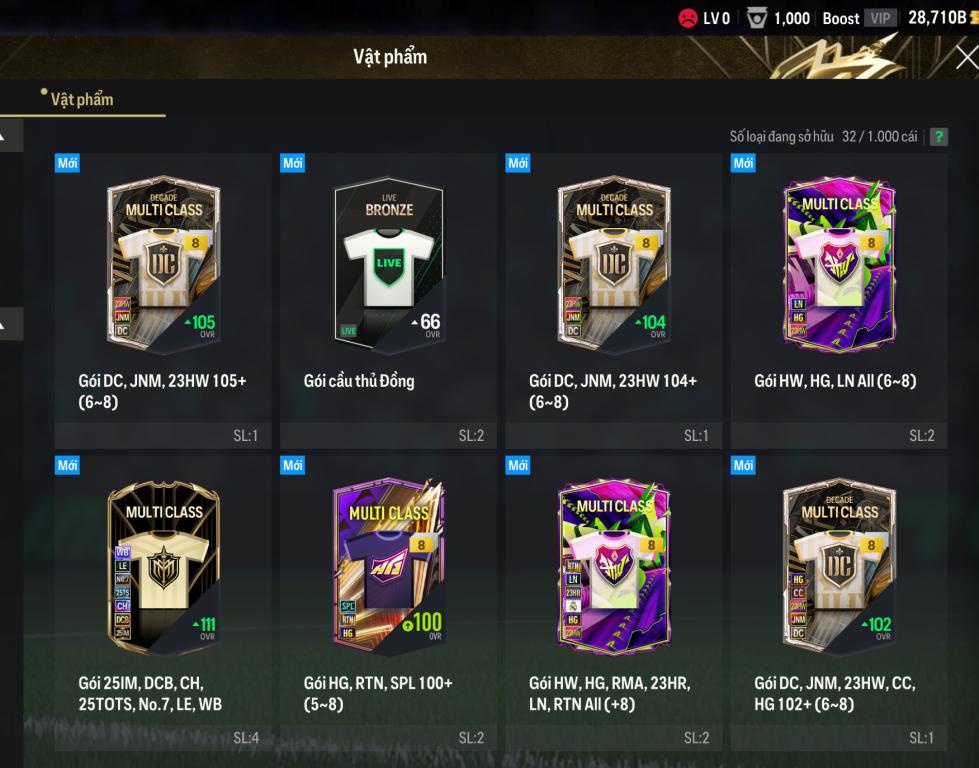This screenshot has width=979, height=768.
Task: Click the Mới badge on the Bronze pack
Action: (293, 163)
